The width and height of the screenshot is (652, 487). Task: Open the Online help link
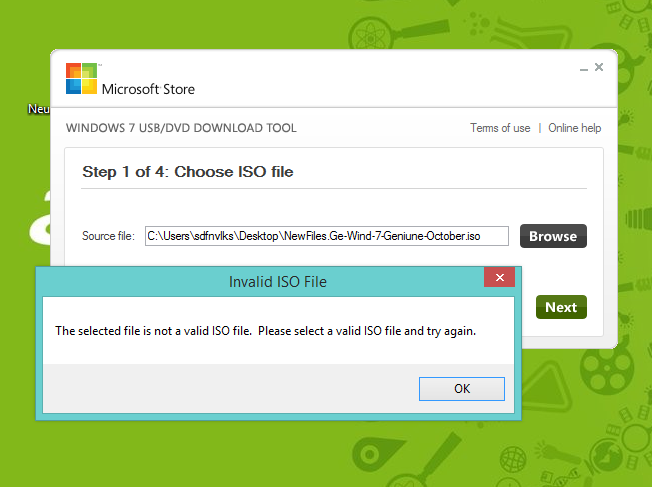pos(574,128)
